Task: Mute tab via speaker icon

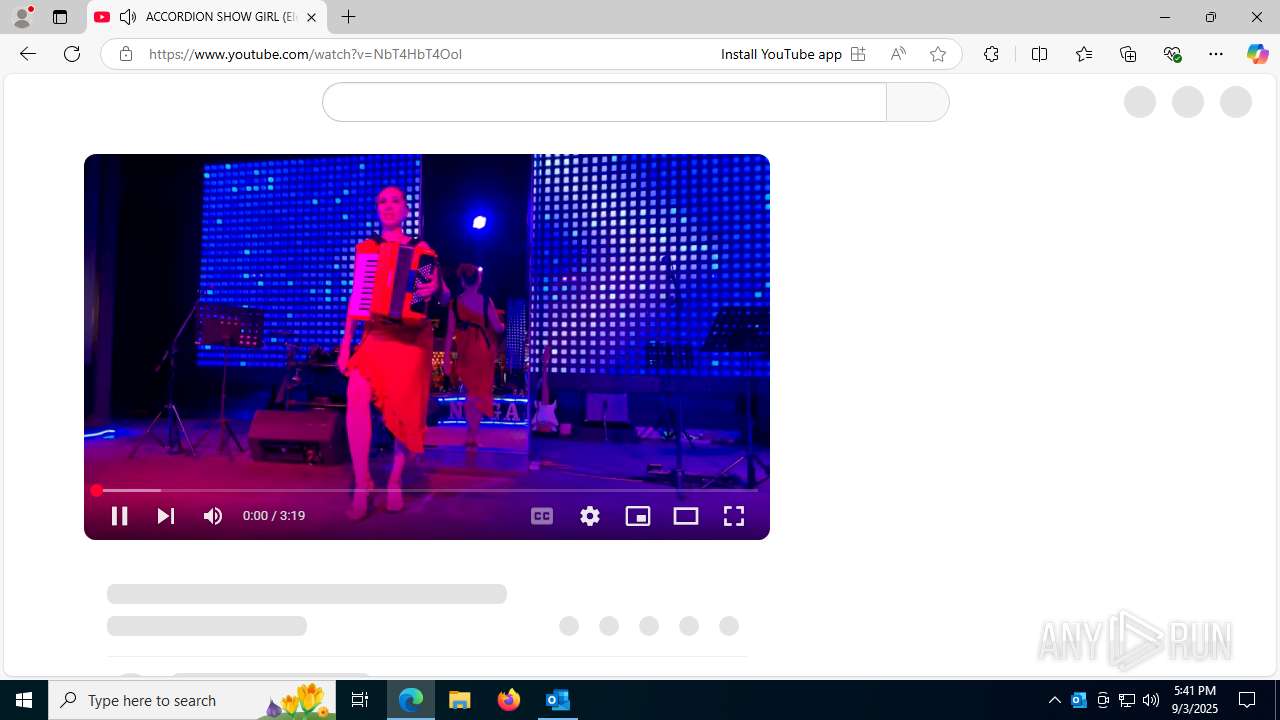Action: (128, 17)
